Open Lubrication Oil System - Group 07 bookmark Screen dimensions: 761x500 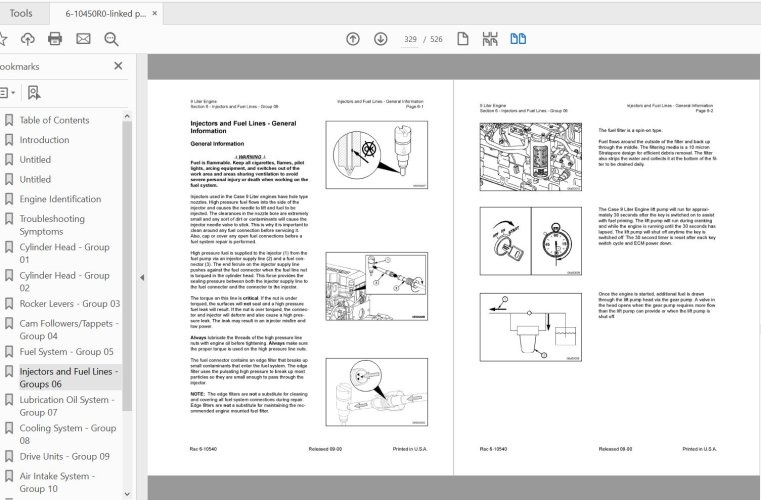pos(67,406)
